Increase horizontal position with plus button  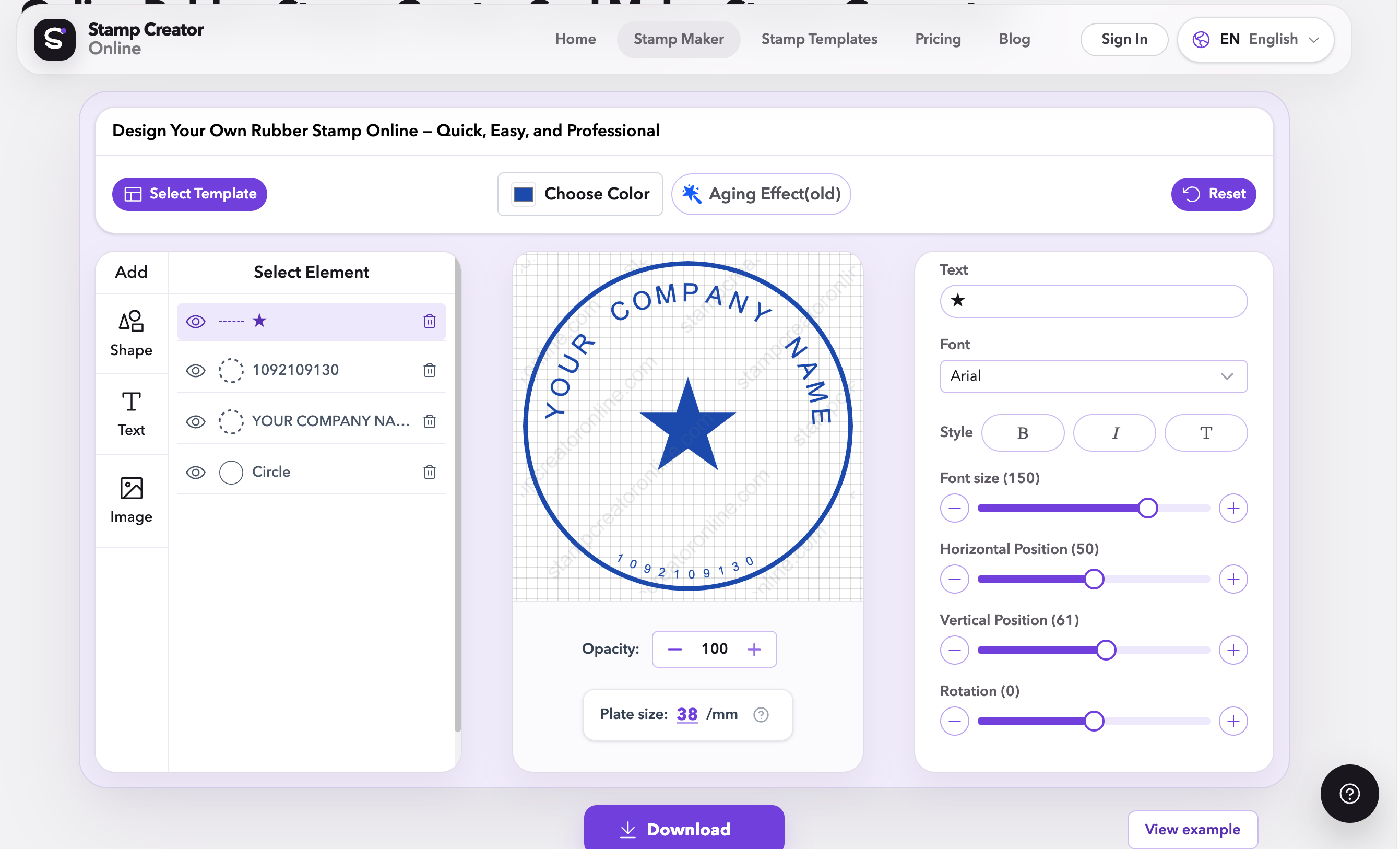(x=1233, y=579)
